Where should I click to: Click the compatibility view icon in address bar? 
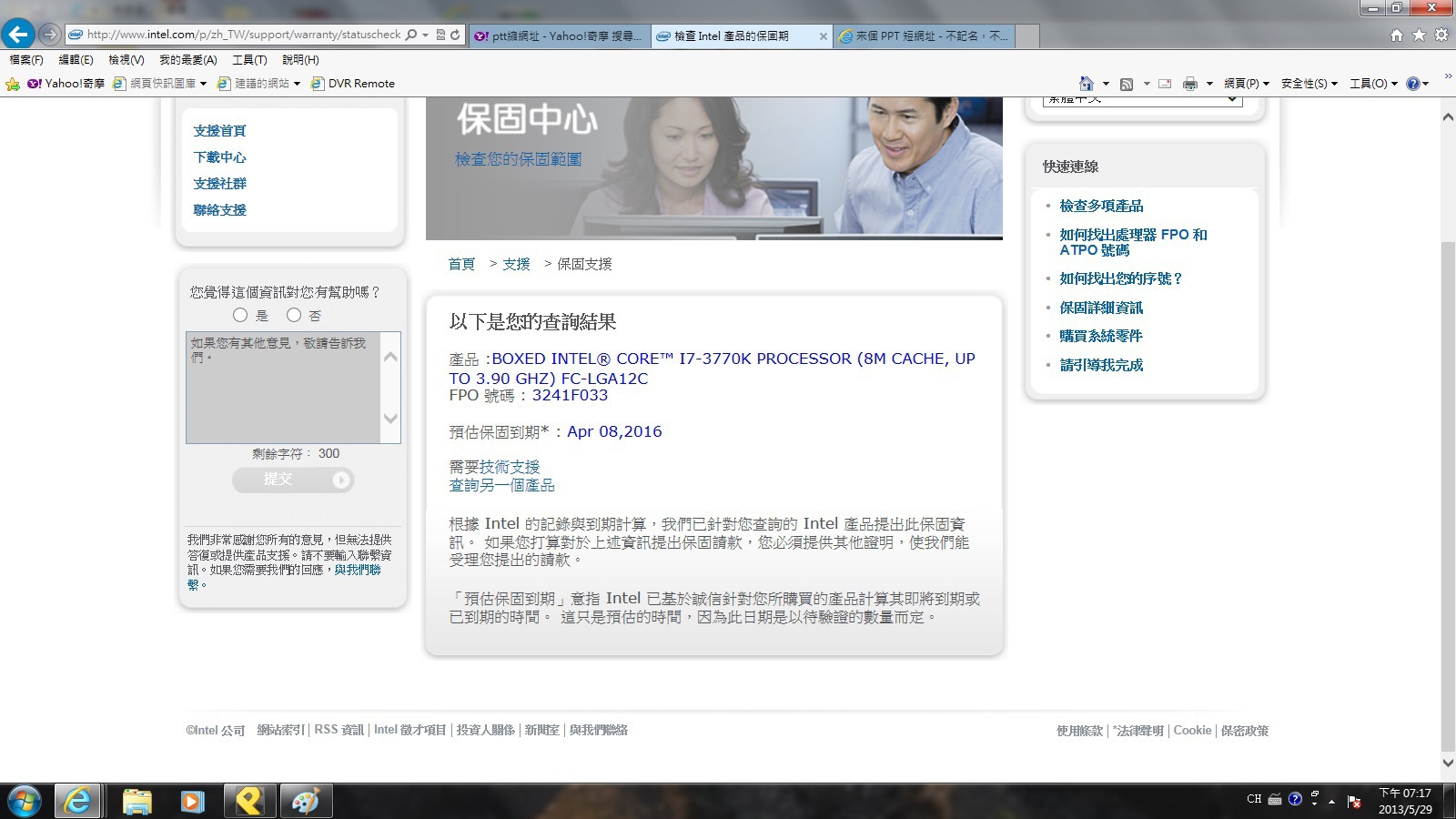[x=441, y=35]
